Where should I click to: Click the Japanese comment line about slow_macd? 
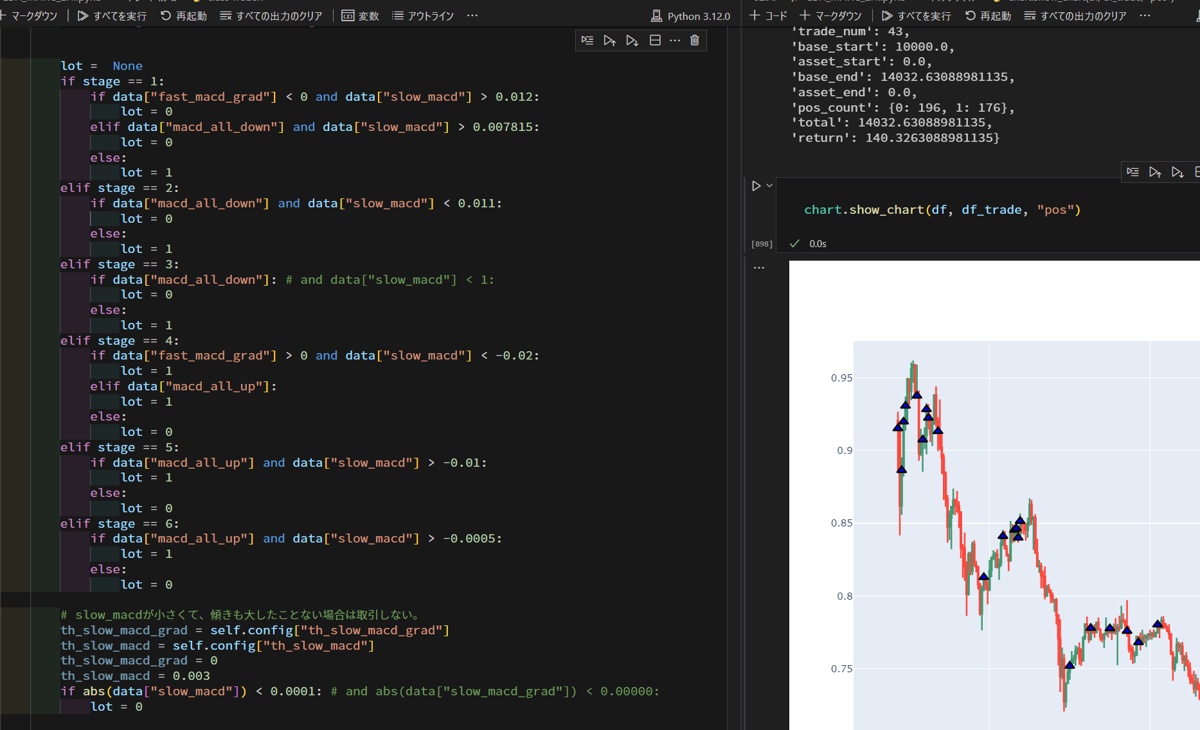click(x=239, y=615)
